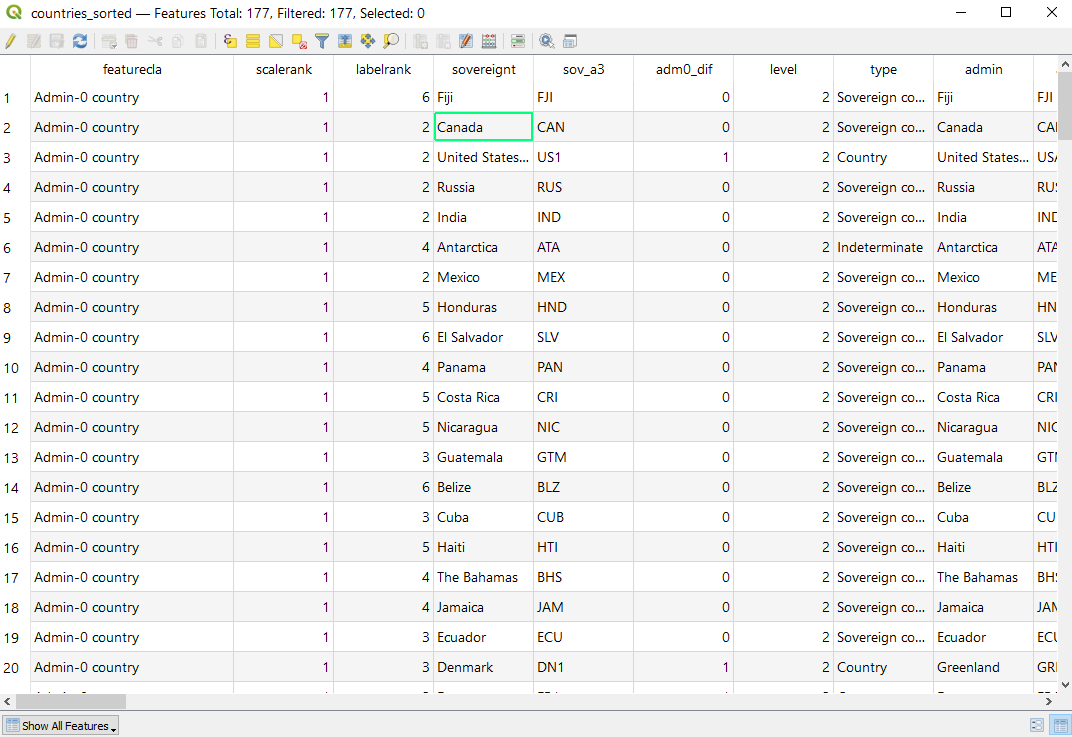Screen dimensions: 1072x737
Task: Click Fiji in sovereignt column
Action: (483, 97)
